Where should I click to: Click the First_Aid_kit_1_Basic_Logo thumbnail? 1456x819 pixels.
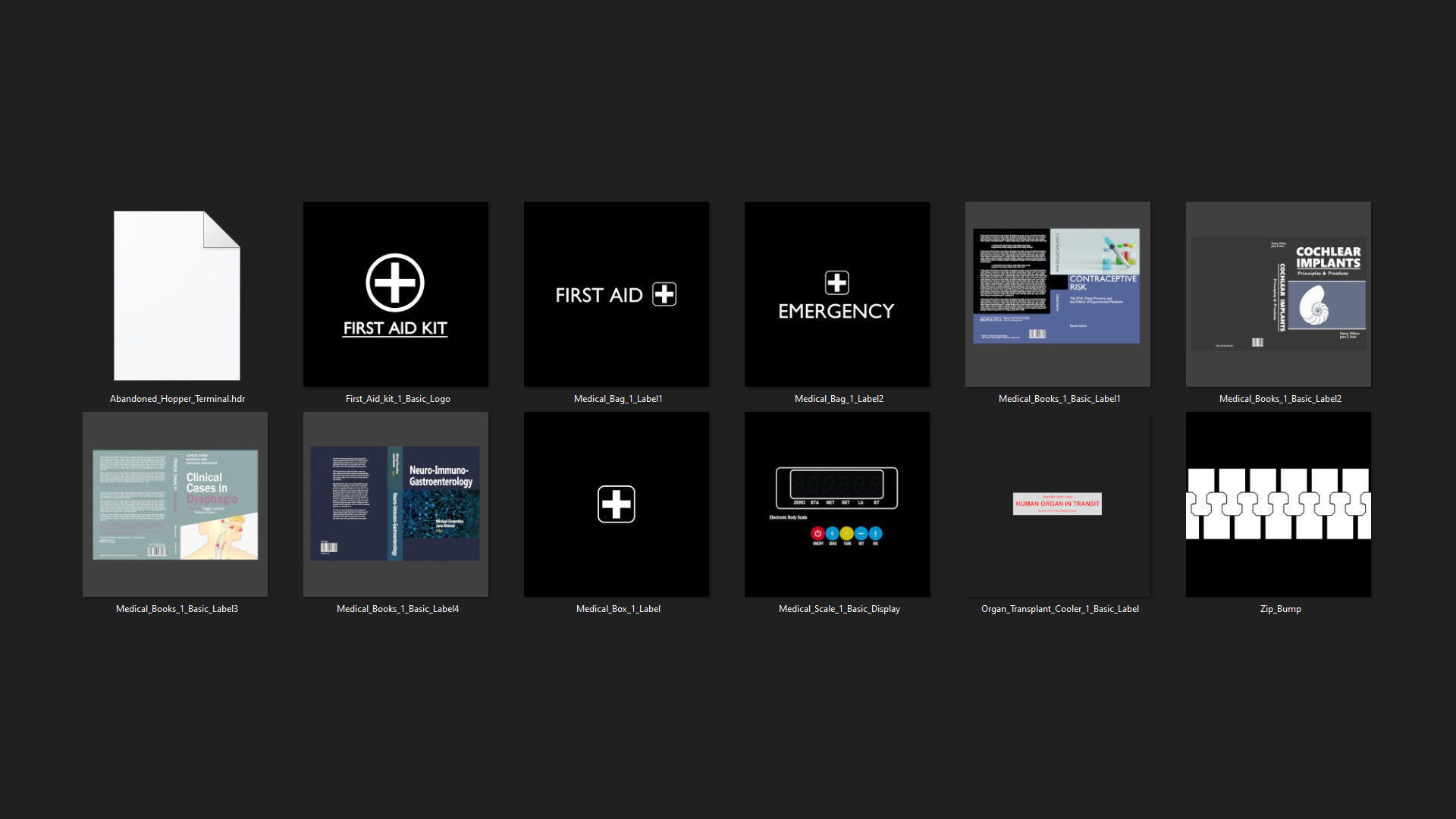pyautogui.click(x=395, y=294)
